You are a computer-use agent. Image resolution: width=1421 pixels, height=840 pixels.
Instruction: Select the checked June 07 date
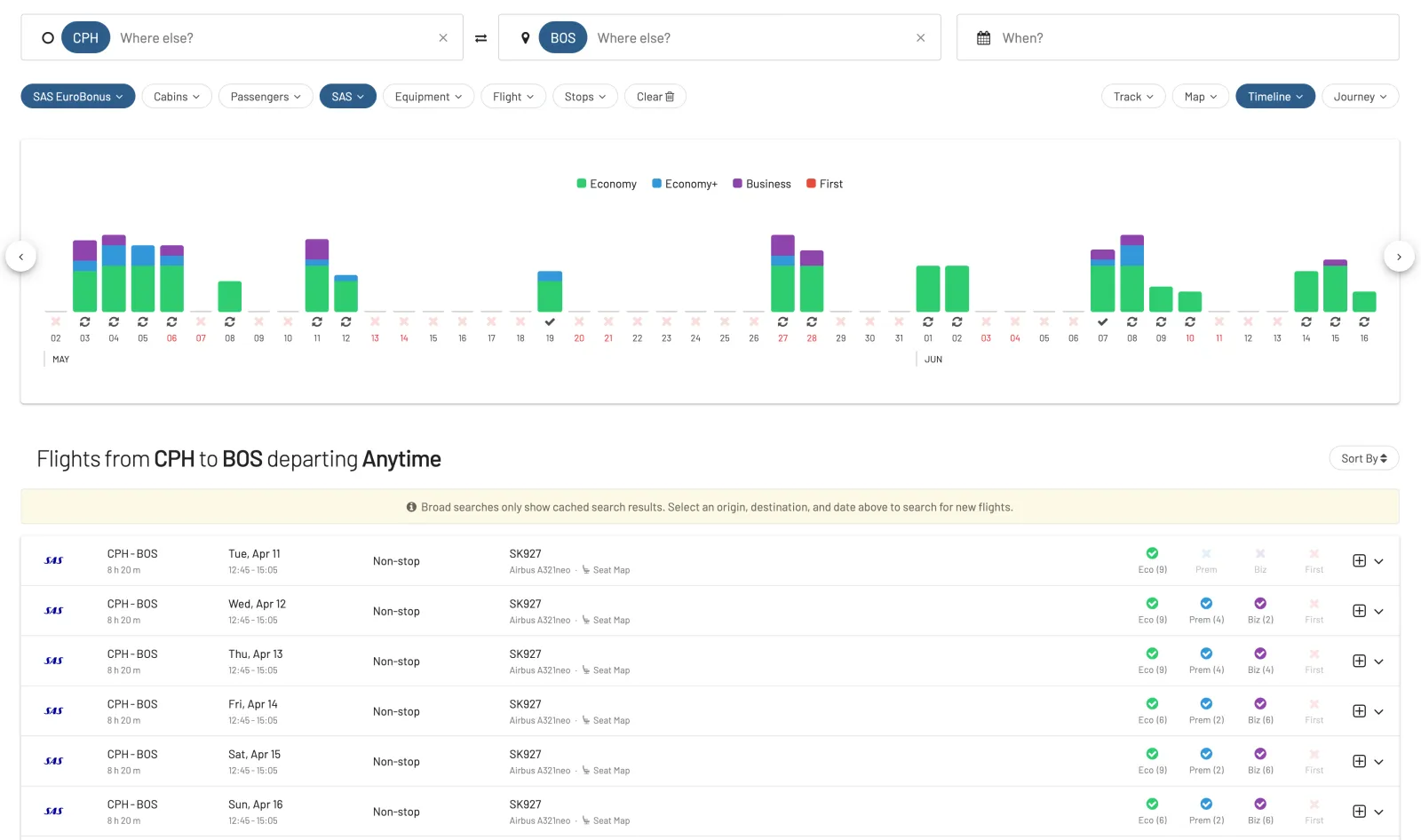point(1102,321)
